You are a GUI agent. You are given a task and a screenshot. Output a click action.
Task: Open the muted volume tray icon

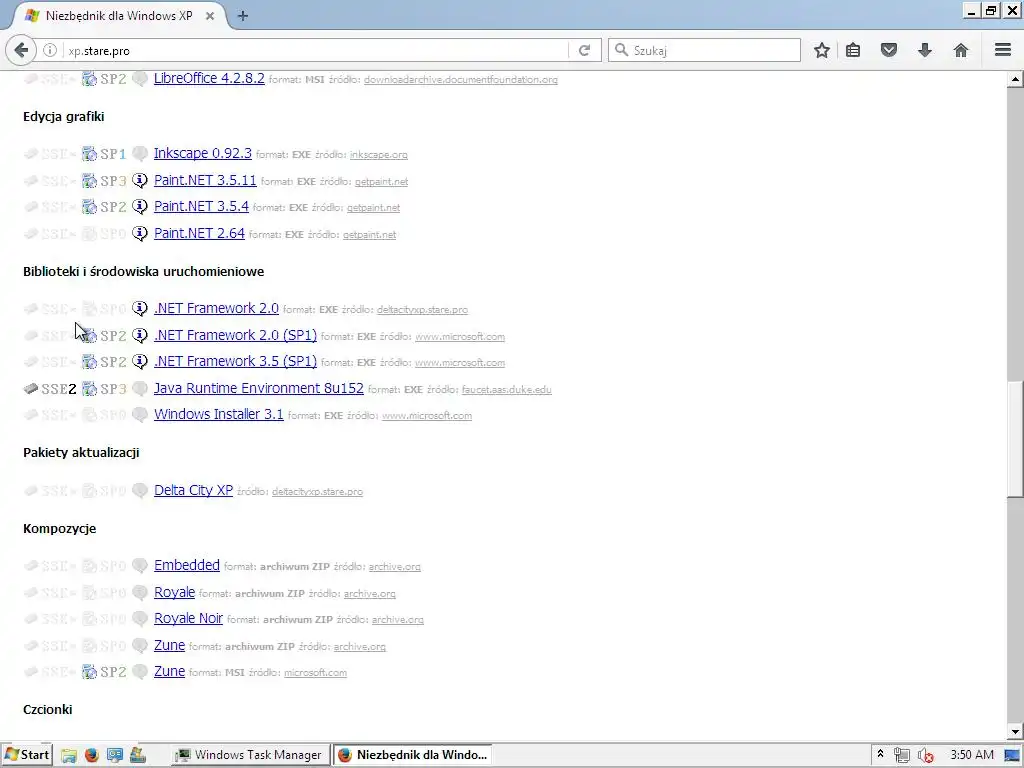[925, 756]
